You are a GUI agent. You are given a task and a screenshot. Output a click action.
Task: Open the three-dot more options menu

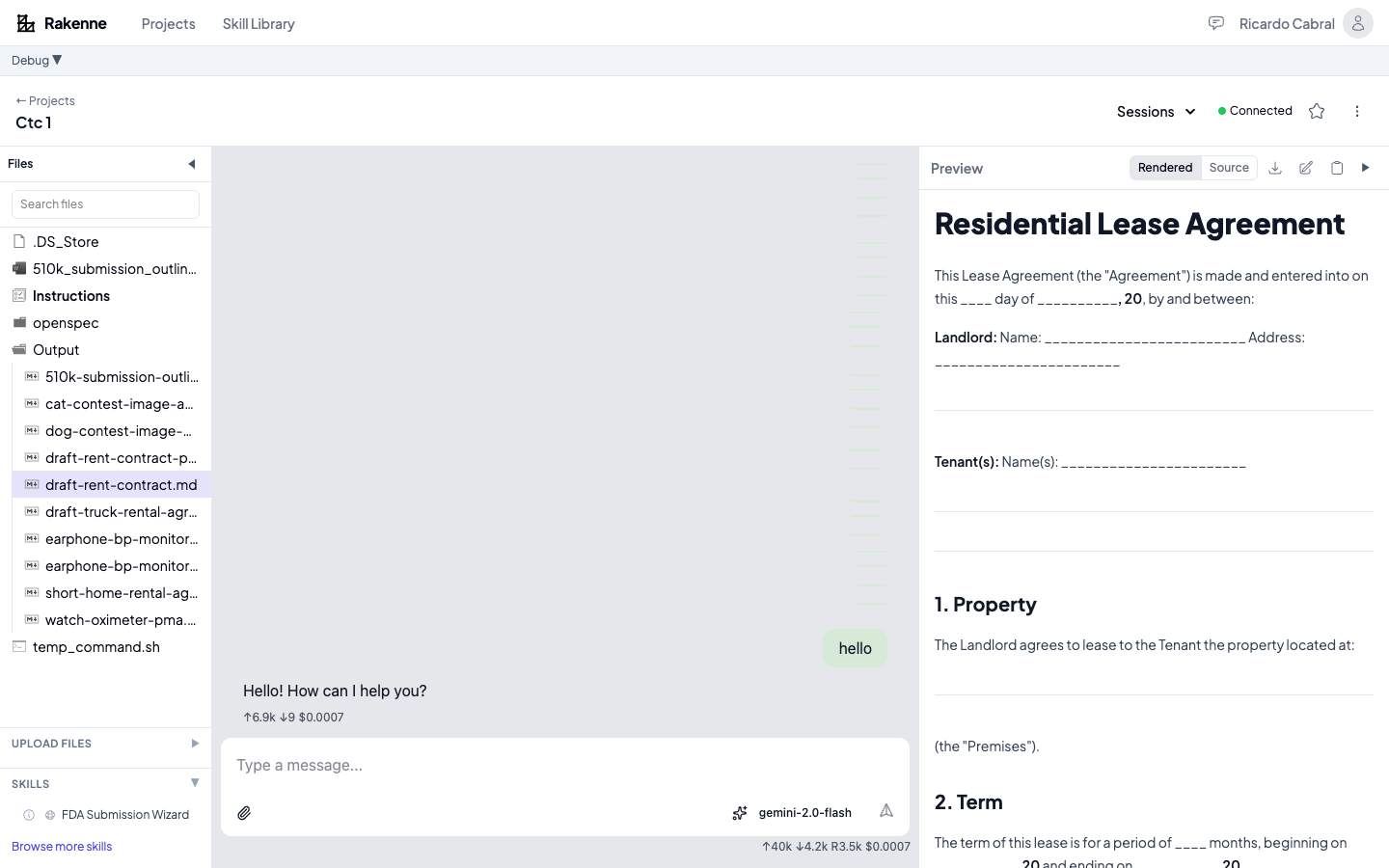(x=1356, y=111)
